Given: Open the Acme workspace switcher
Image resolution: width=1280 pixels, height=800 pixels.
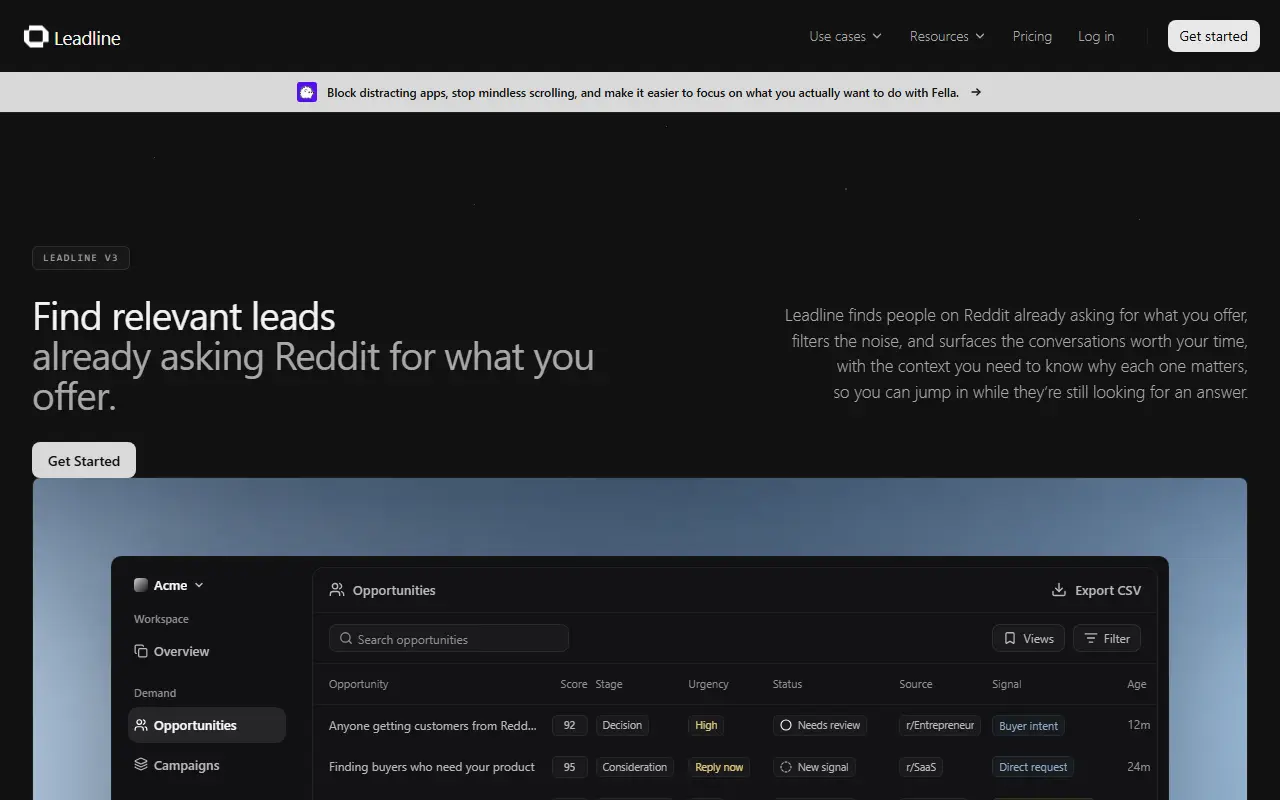Looking at the screenshot, I should tap(169, 585).
